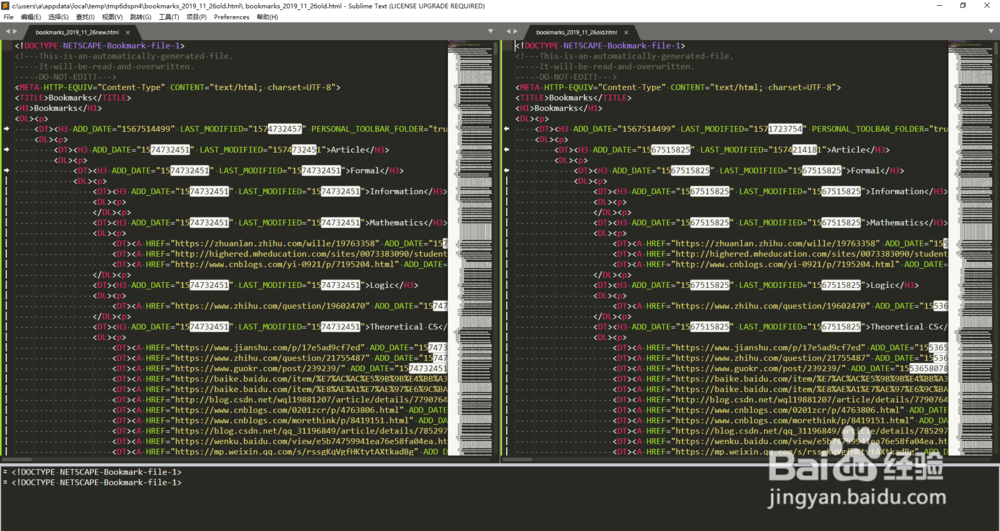Click the Logic heading line in 26old.html pane
This screenshot has height=531, width=1000.
pos(757,285)
